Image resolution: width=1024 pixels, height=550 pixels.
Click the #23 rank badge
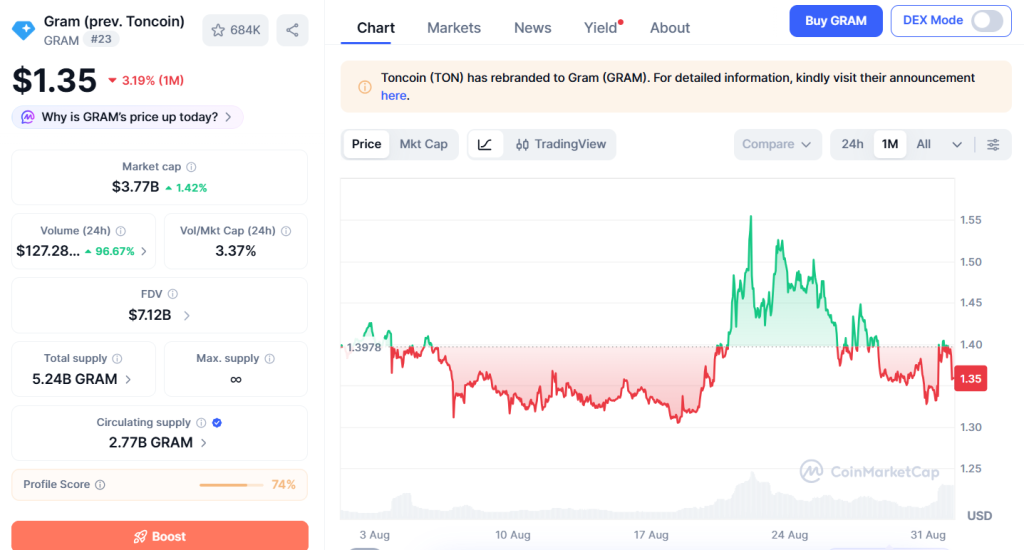101,39
